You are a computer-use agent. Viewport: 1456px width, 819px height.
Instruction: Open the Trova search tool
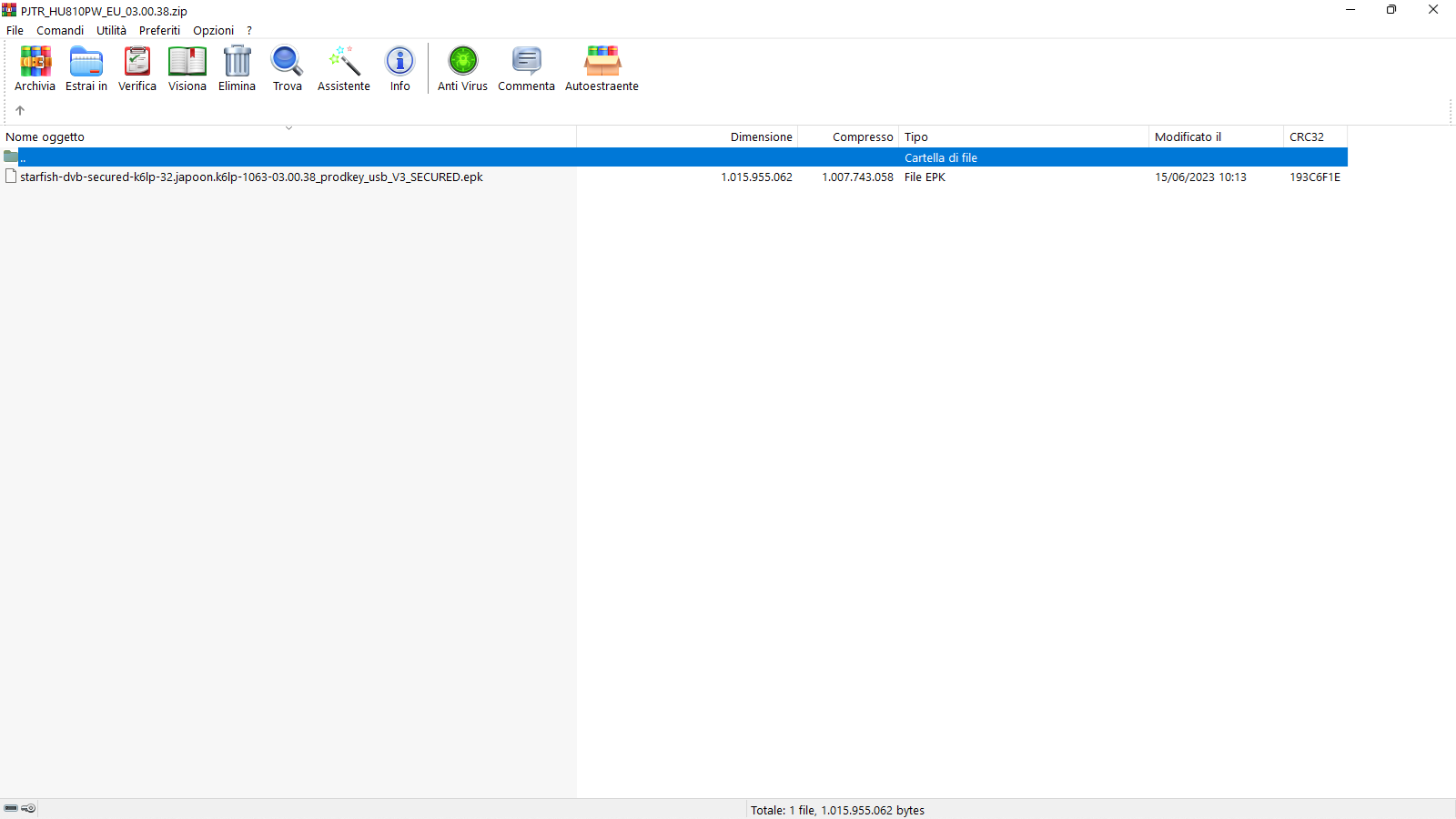coord(288,68)
